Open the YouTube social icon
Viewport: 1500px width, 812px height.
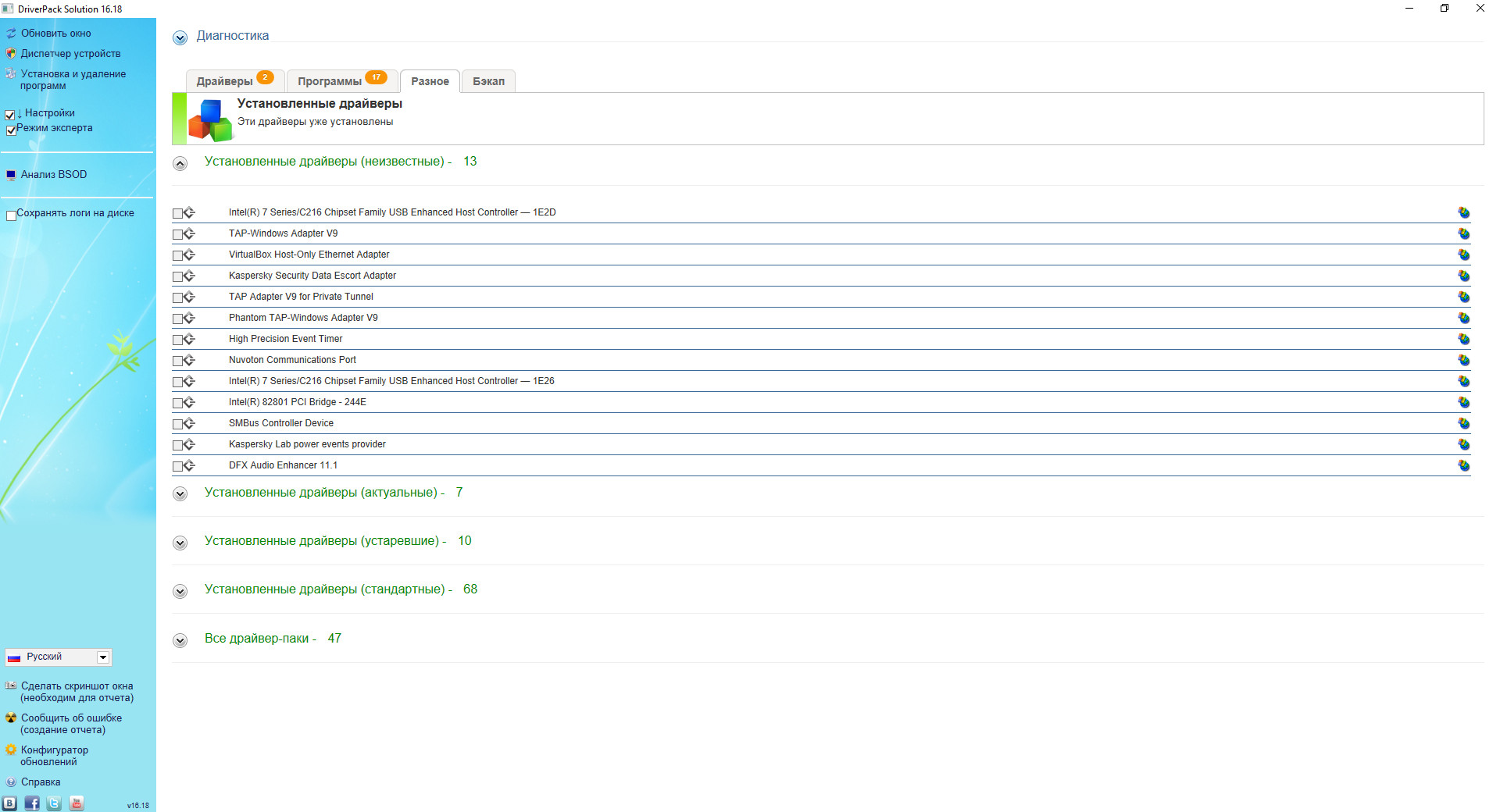(x=77, y=803)
